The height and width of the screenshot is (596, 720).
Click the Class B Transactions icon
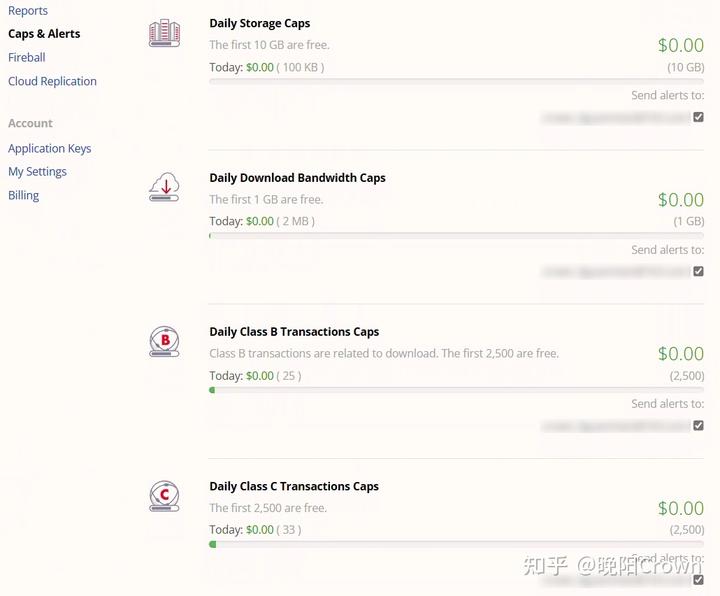click(164, 341)
